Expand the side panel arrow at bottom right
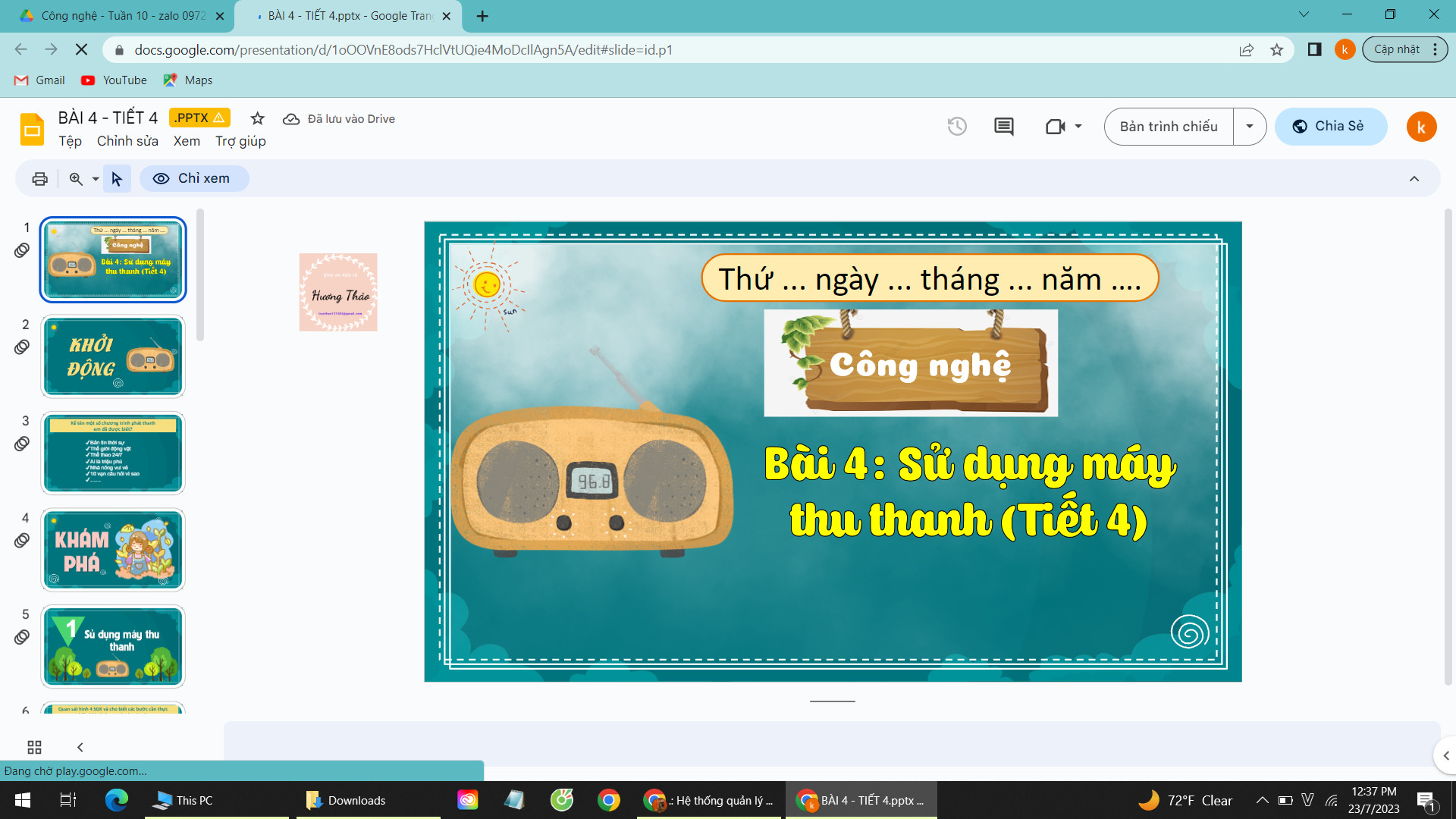 tap(1445, 756)
